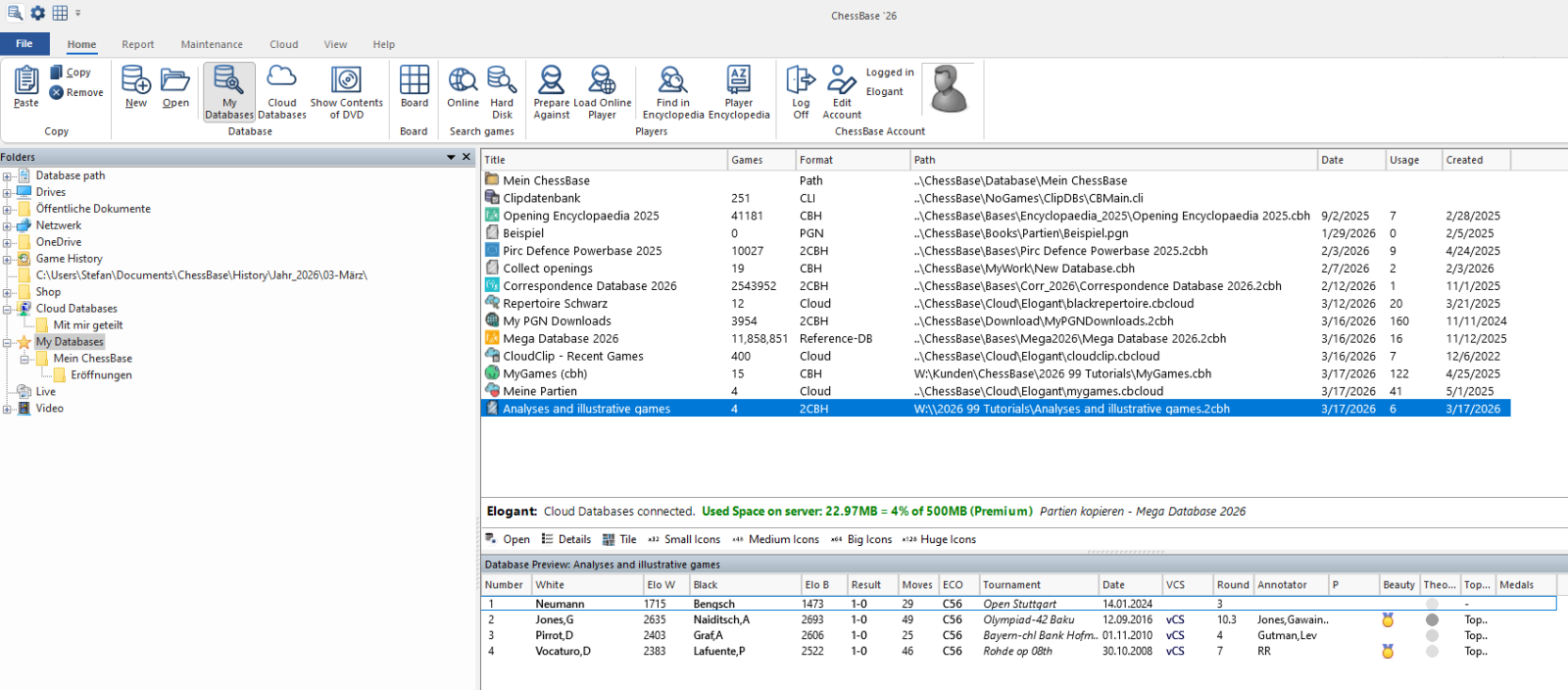Expand the Database path tree node

7,176
